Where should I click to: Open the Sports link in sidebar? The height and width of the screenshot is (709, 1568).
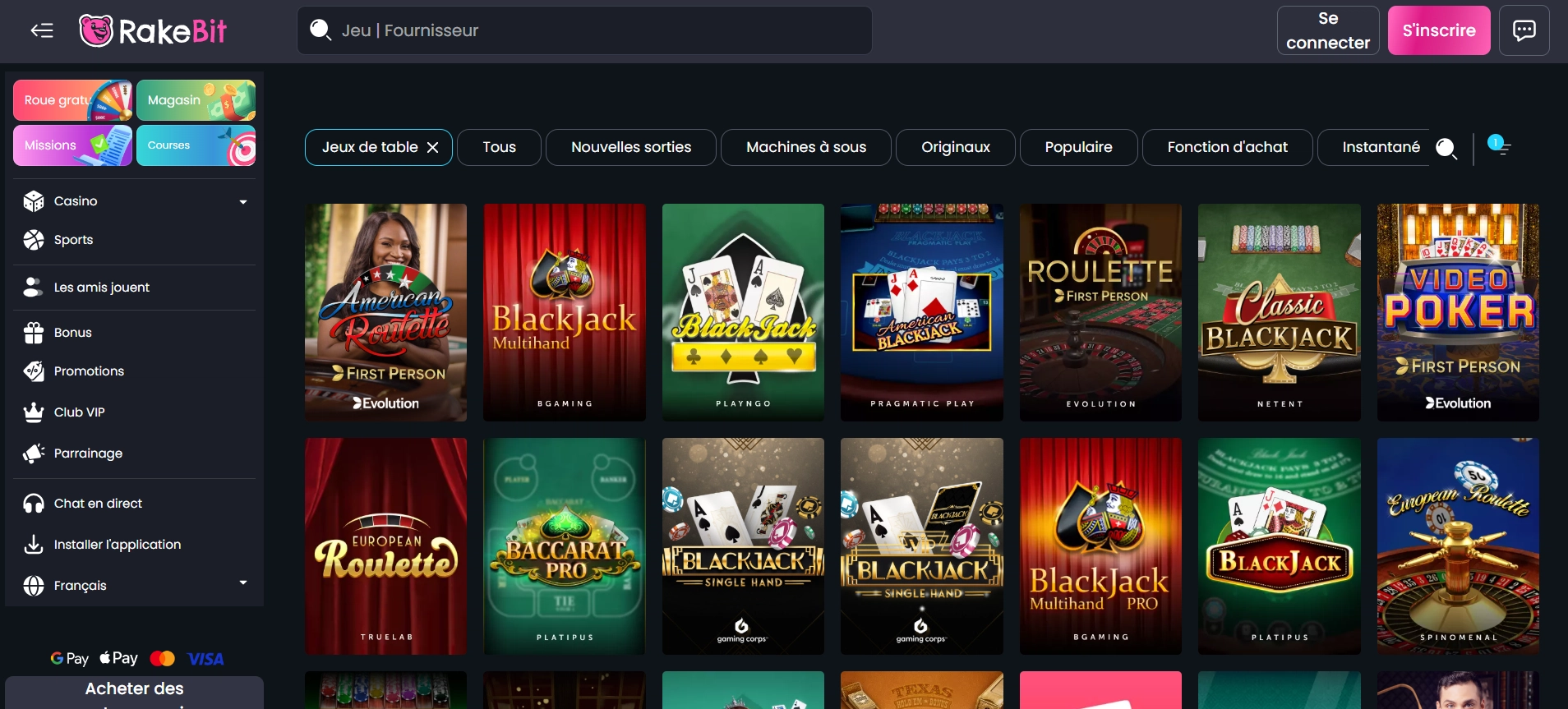[73, 240]
